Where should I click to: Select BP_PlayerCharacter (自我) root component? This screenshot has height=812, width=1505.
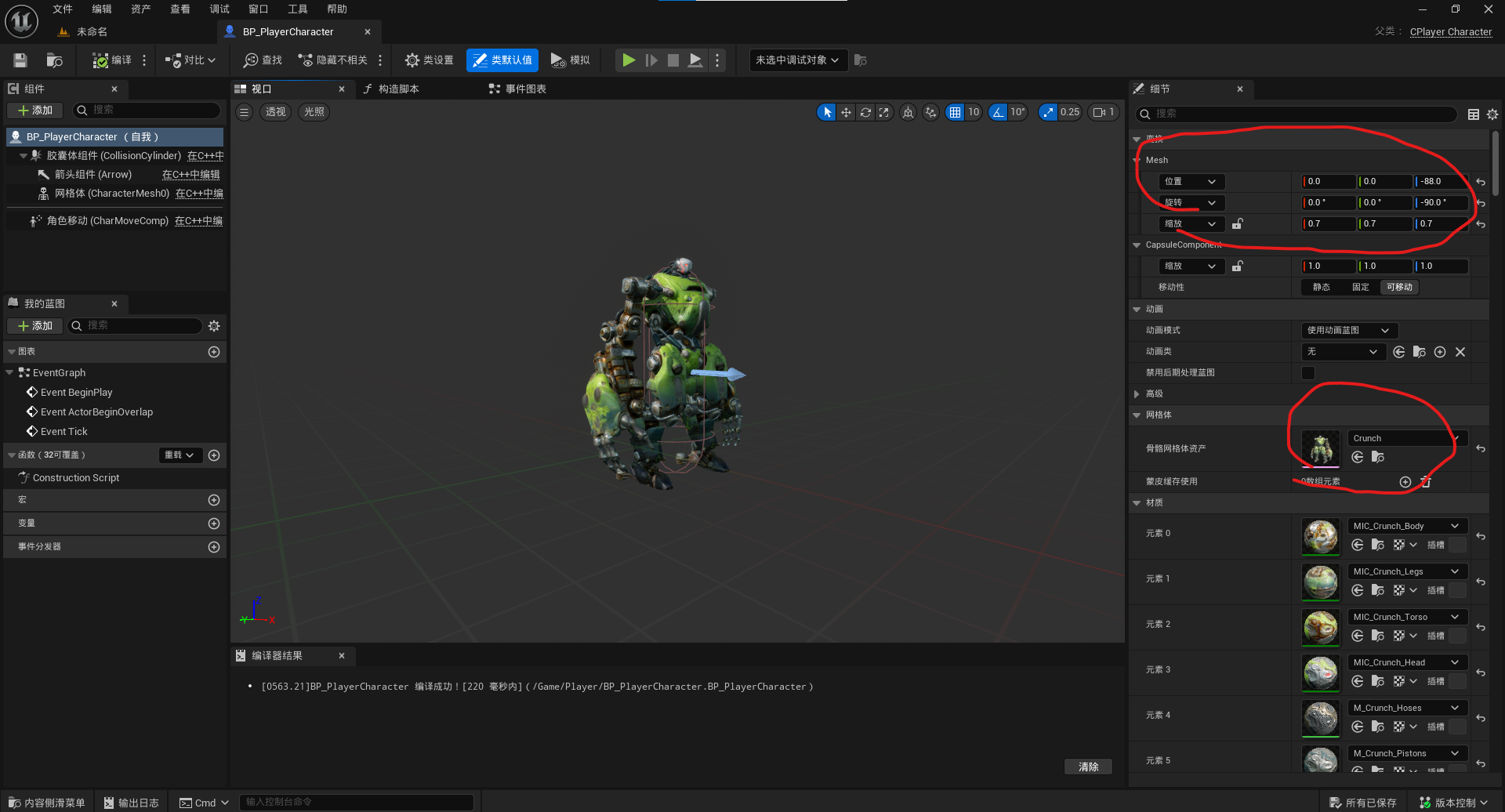[114, 137]
